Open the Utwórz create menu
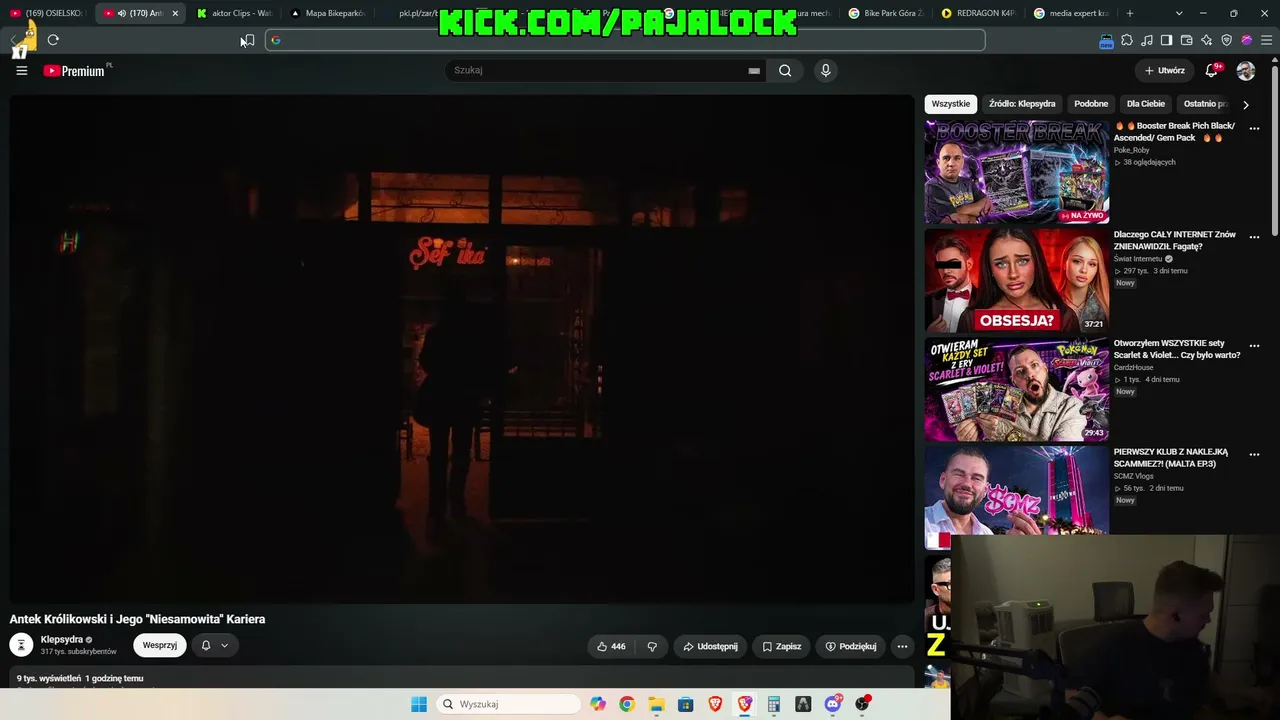 pos(1164,70)
